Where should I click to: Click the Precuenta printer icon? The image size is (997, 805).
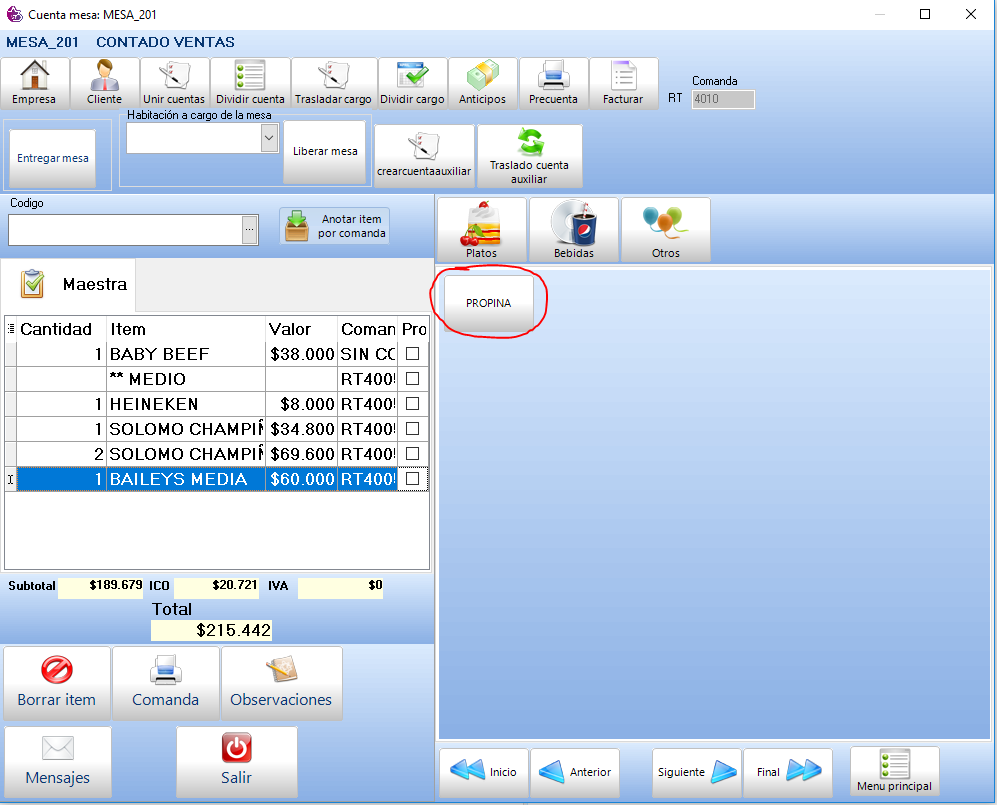pos(553,77)
